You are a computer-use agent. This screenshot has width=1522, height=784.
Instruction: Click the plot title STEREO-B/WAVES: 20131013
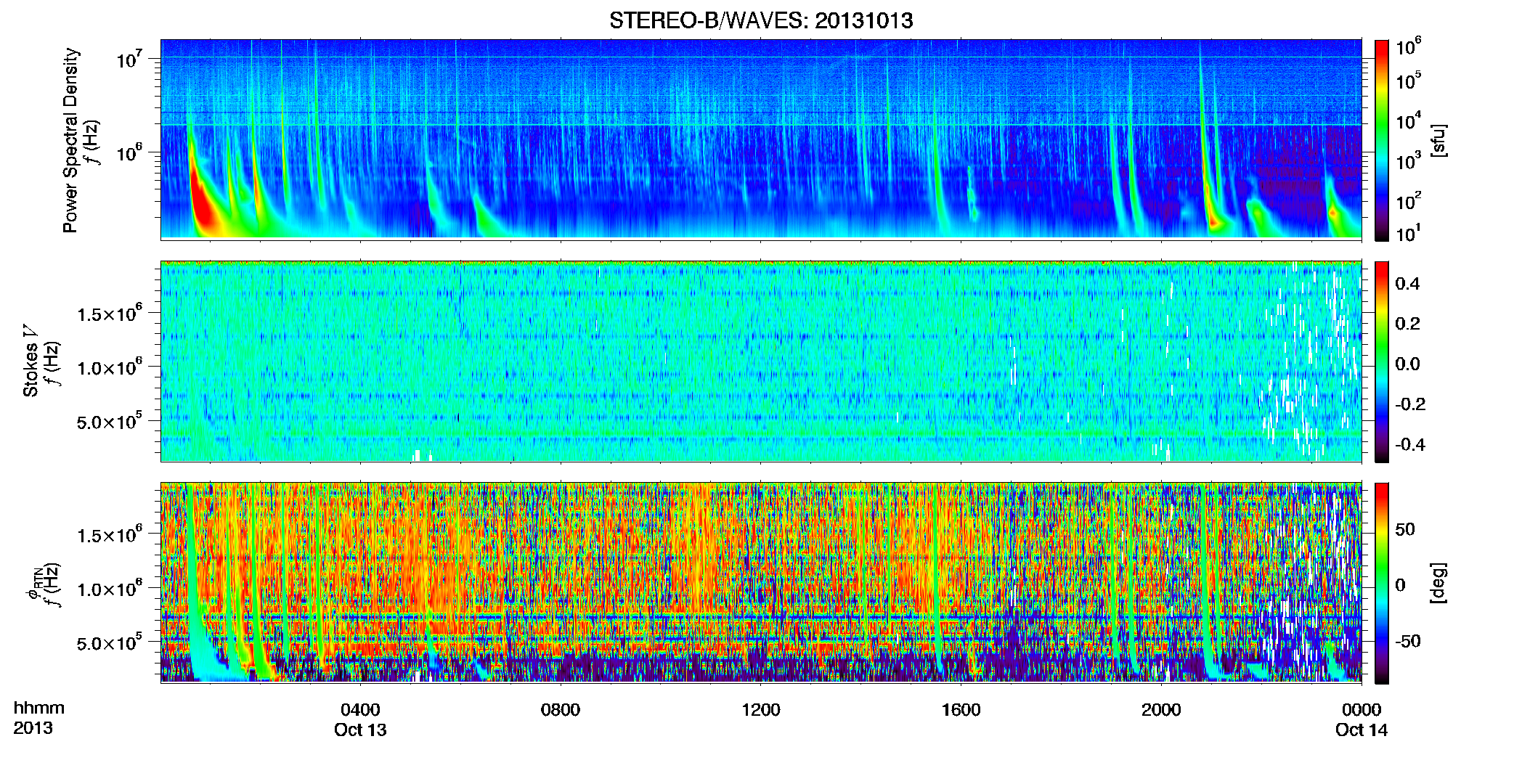[x=761, y=20]
